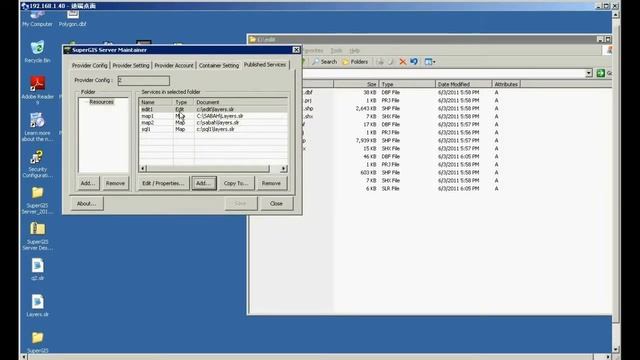Click Copy To... button
Image resolution: width=640 pixels, height=360 pixels.
pyautogui.click(x=236, y=183)
